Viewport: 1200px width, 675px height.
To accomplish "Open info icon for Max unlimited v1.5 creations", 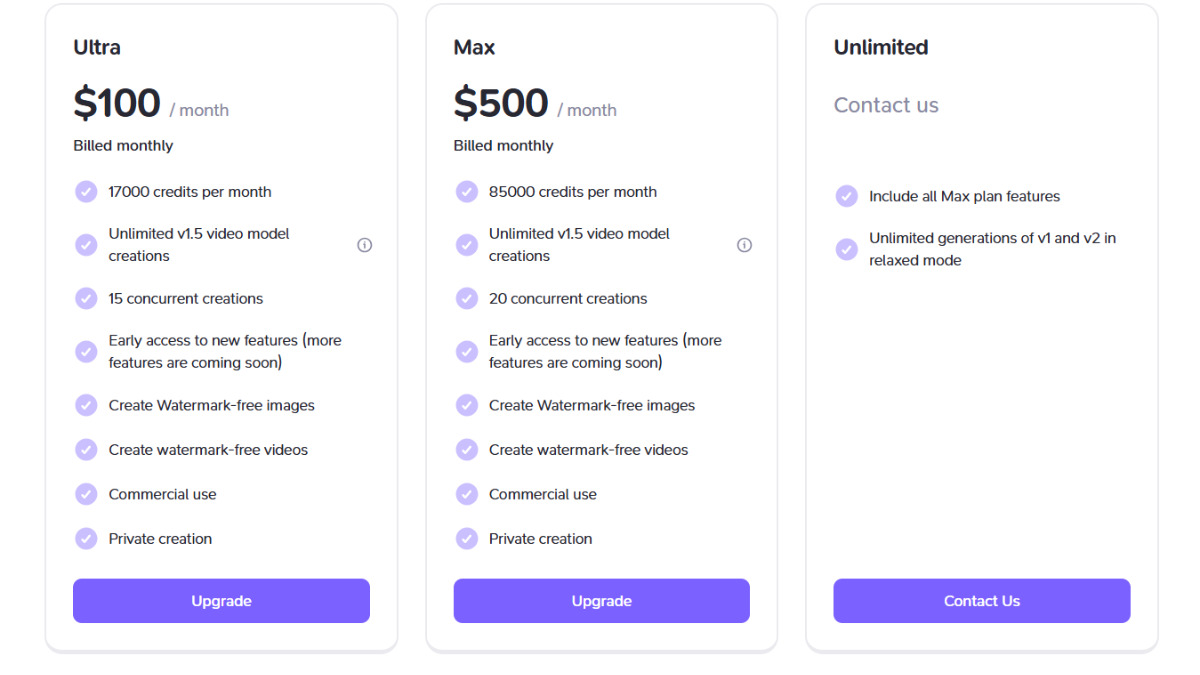I will pos(744,245).
